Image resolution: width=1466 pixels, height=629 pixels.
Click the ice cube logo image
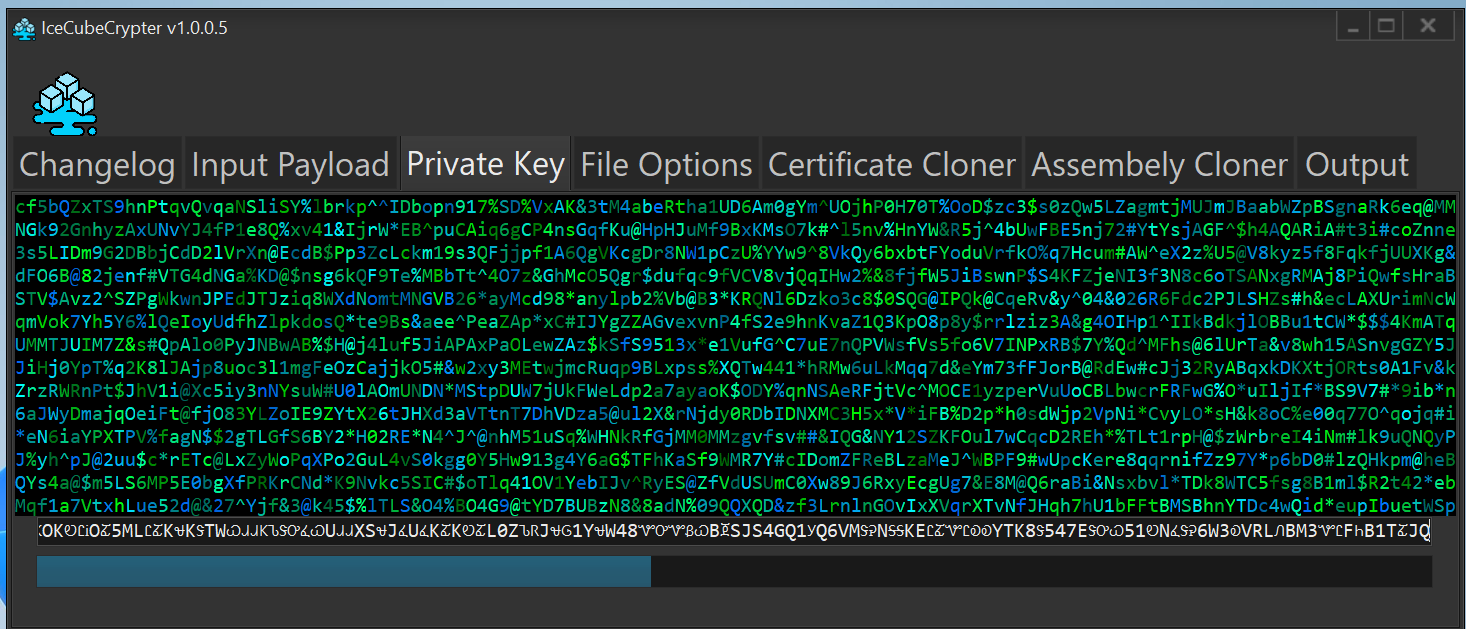(66, 105)
